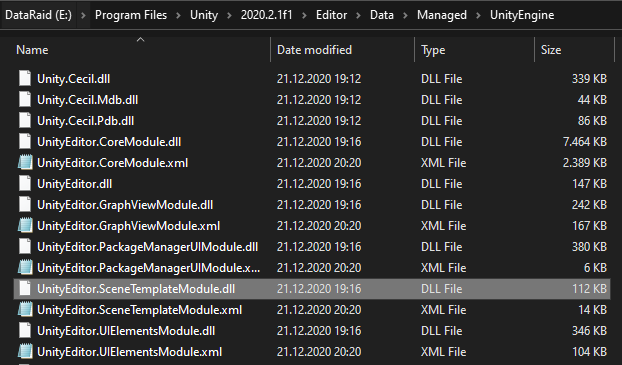Select the file UnityEditor.GraphViewModule.dll
This screenshot has width=622, height=365.
pos(125,205)
